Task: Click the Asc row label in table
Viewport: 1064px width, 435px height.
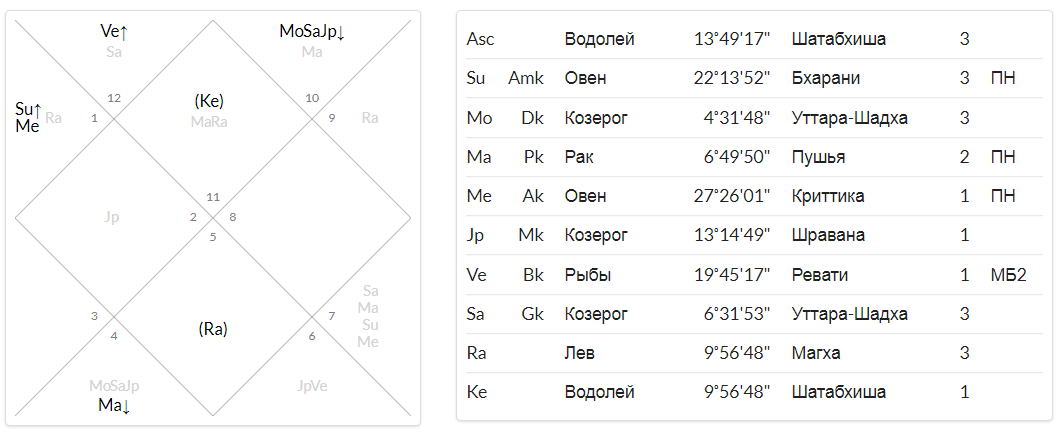Action: (x=480, y=39)
